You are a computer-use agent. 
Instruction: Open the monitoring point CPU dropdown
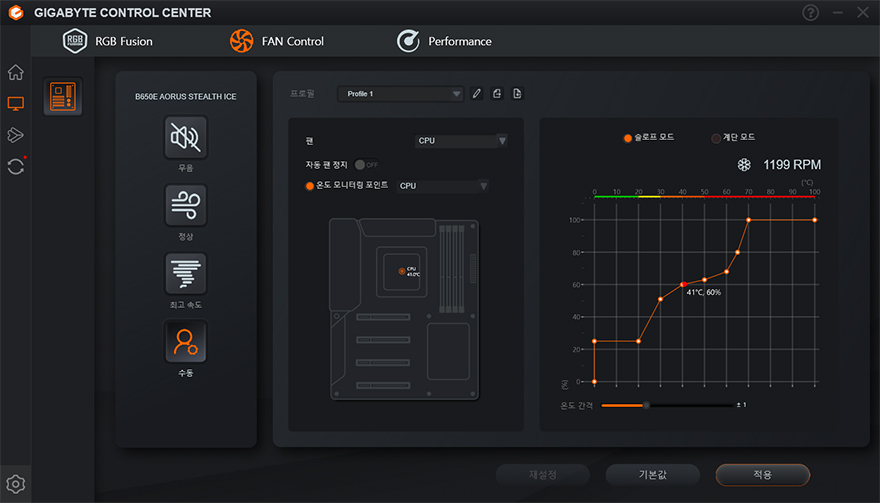click(442, 186)
